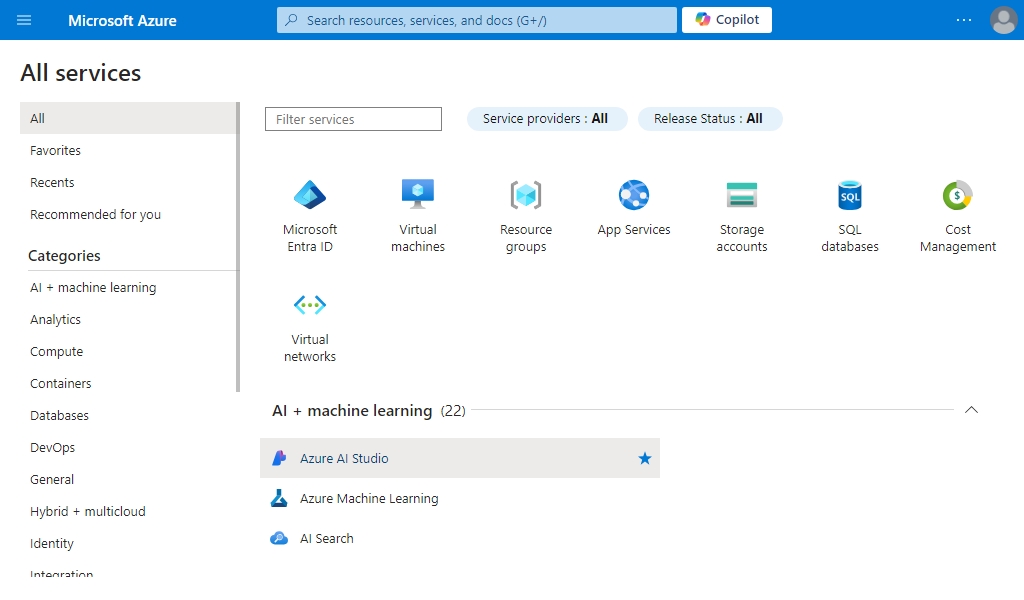This screenshot has height=600, width=1024.
Task: Click the Storage accounts label
Action: click(742, 238)
